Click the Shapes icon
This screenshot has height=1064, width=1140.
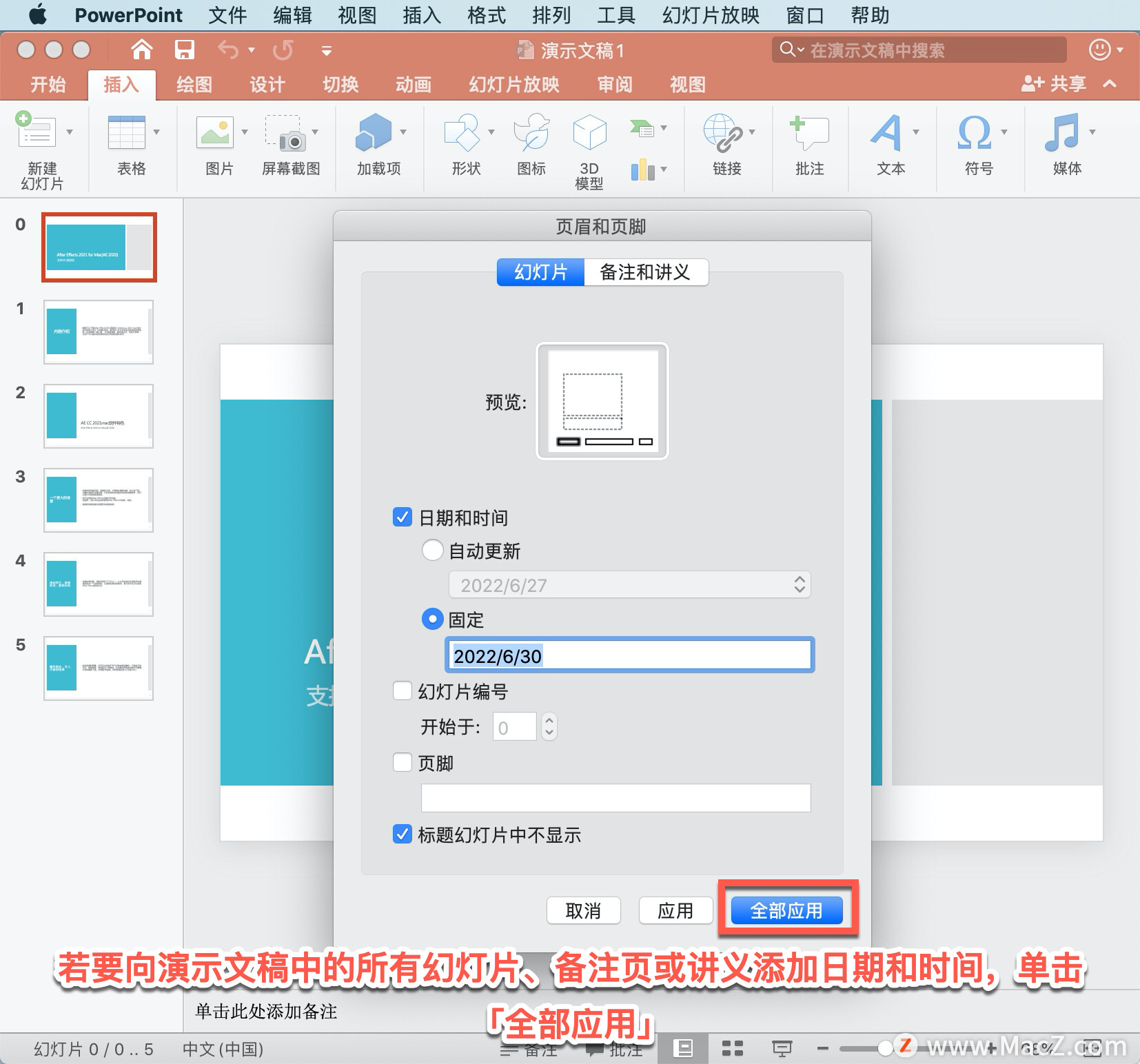pos(462,132)
